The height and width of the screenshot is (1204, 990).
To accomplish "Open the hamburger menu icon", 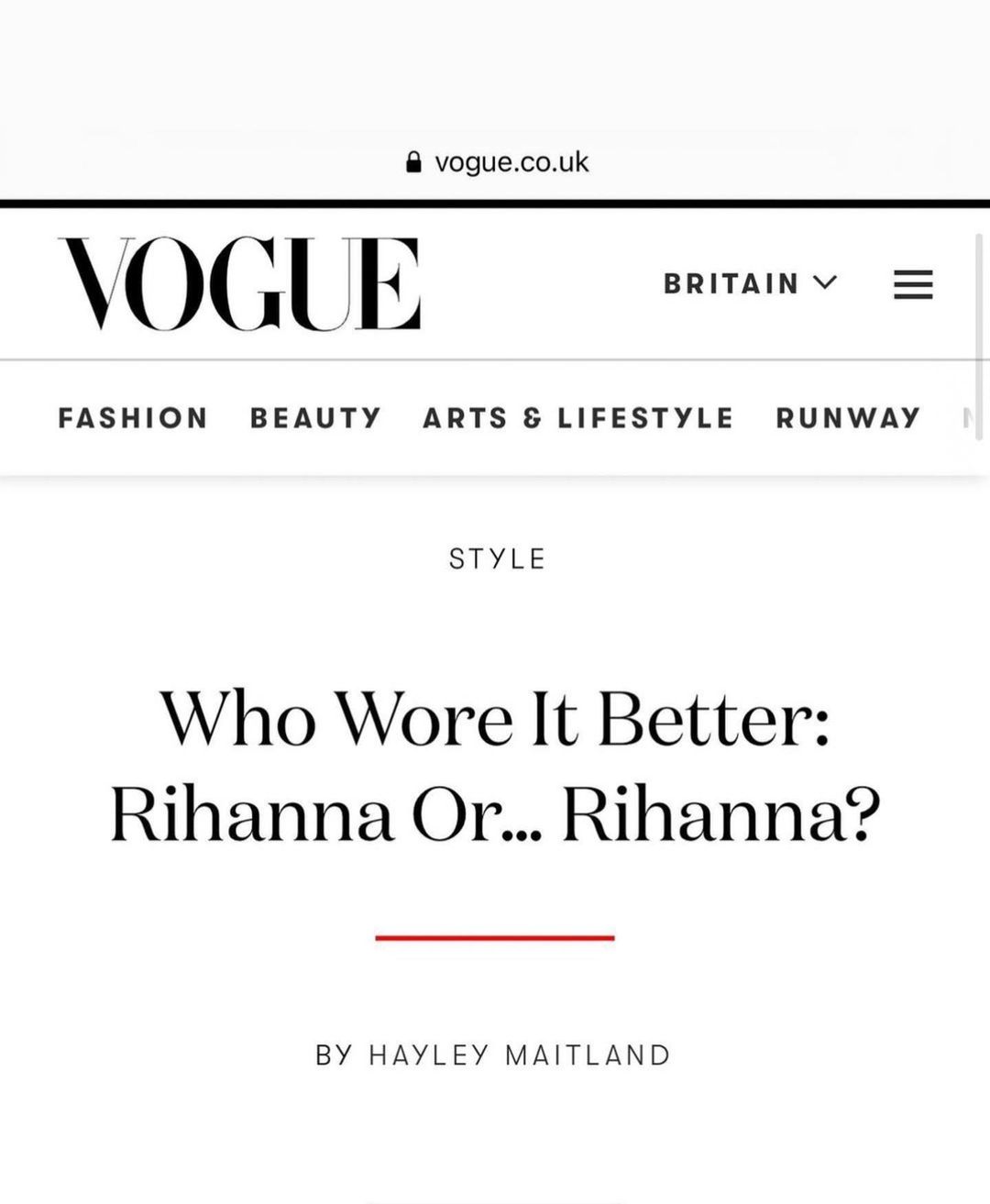I will (x=913, y=284).
